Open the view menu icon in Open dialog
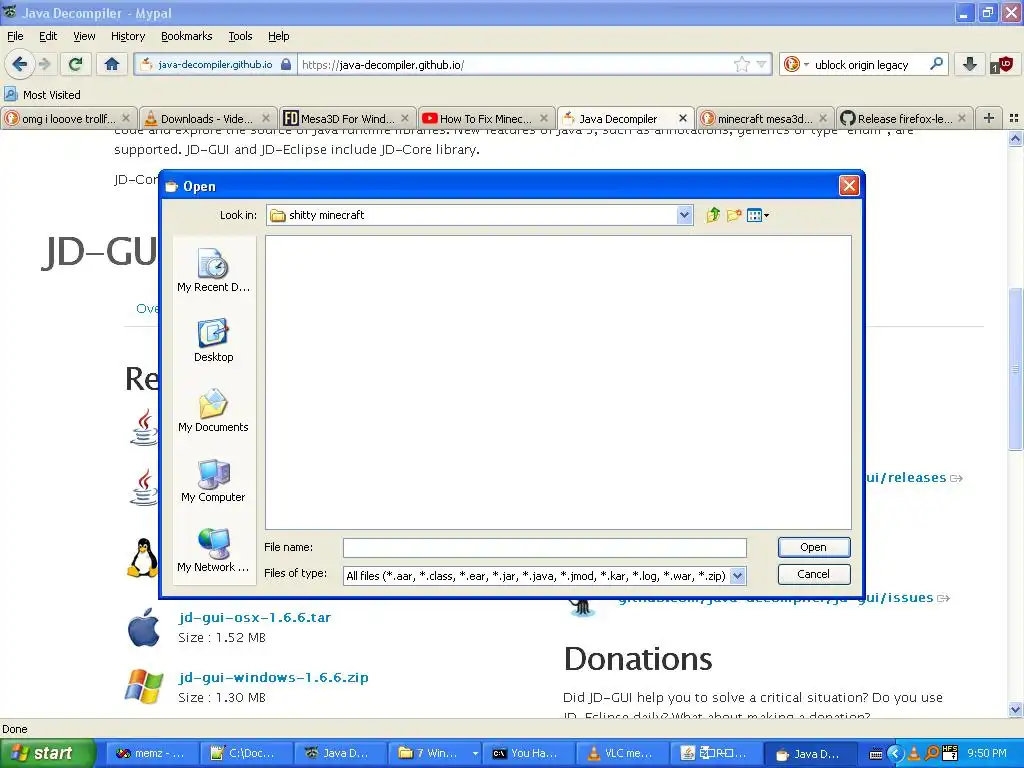 [758, 215]
